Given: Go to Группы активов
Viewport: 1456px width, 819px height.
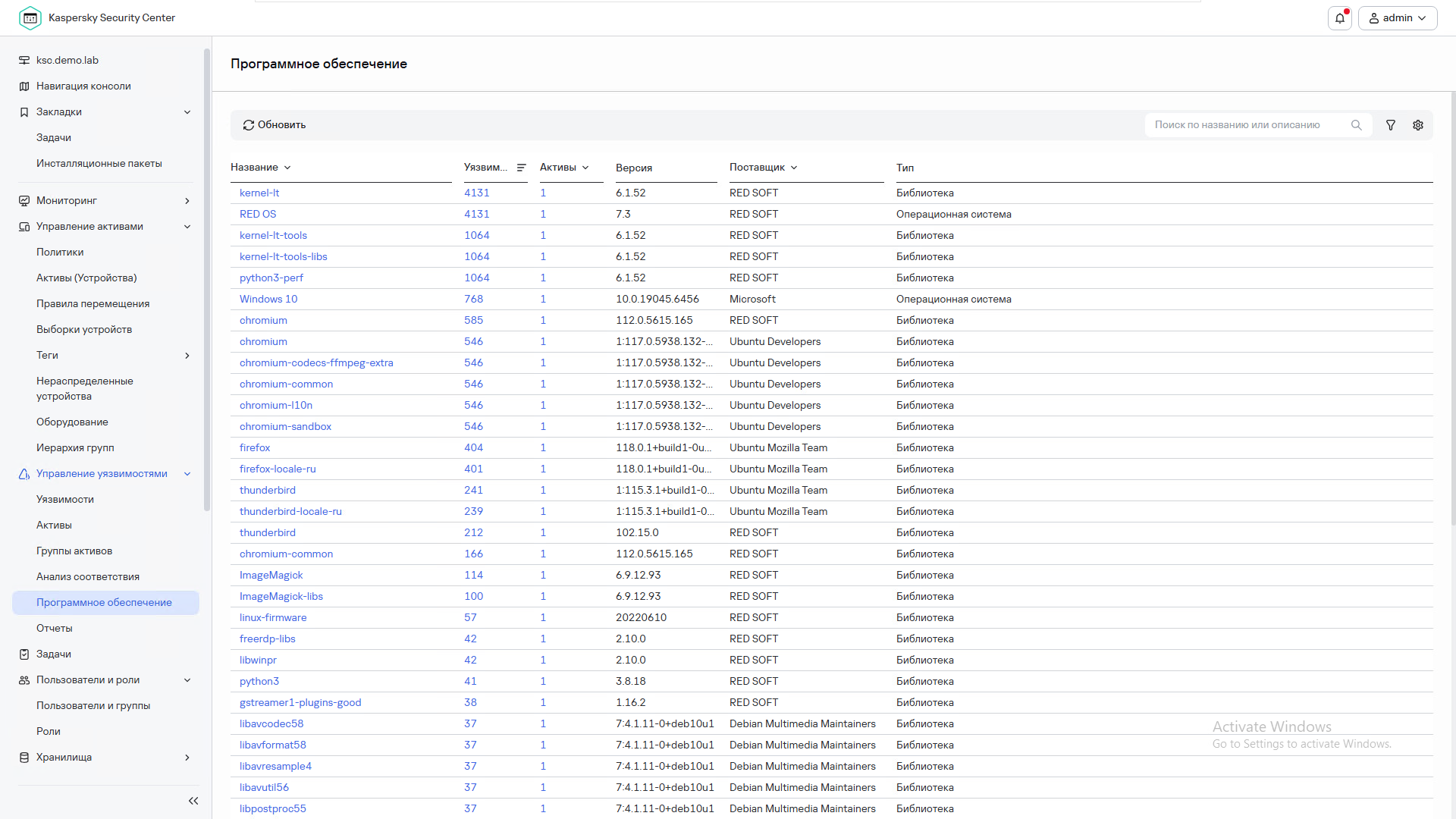Looking at the screenshot, I should 74,551.
